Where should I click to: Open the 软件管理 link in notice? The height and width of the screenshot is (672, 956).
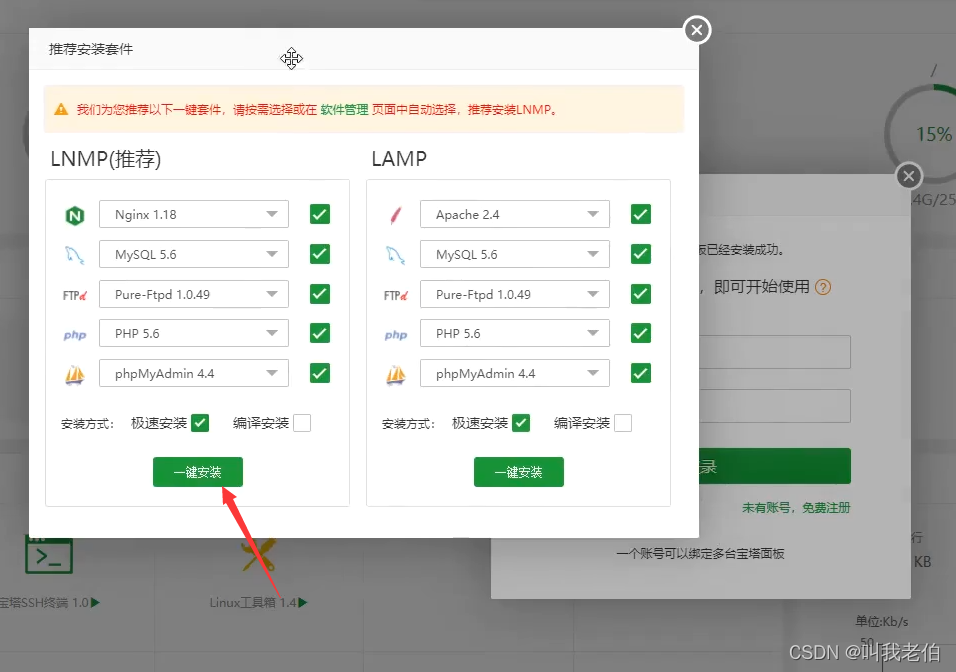coord(344,110)
